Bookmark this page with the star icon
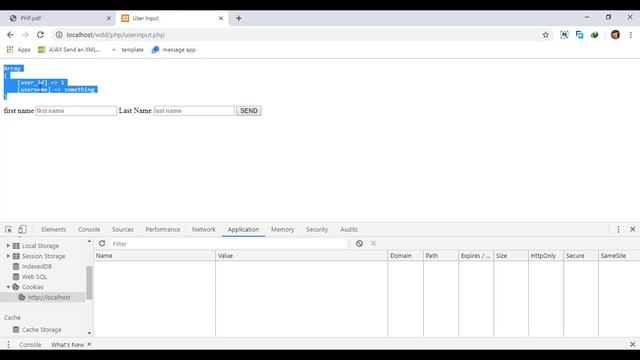 pyautogui.click(x=545, y=35)
